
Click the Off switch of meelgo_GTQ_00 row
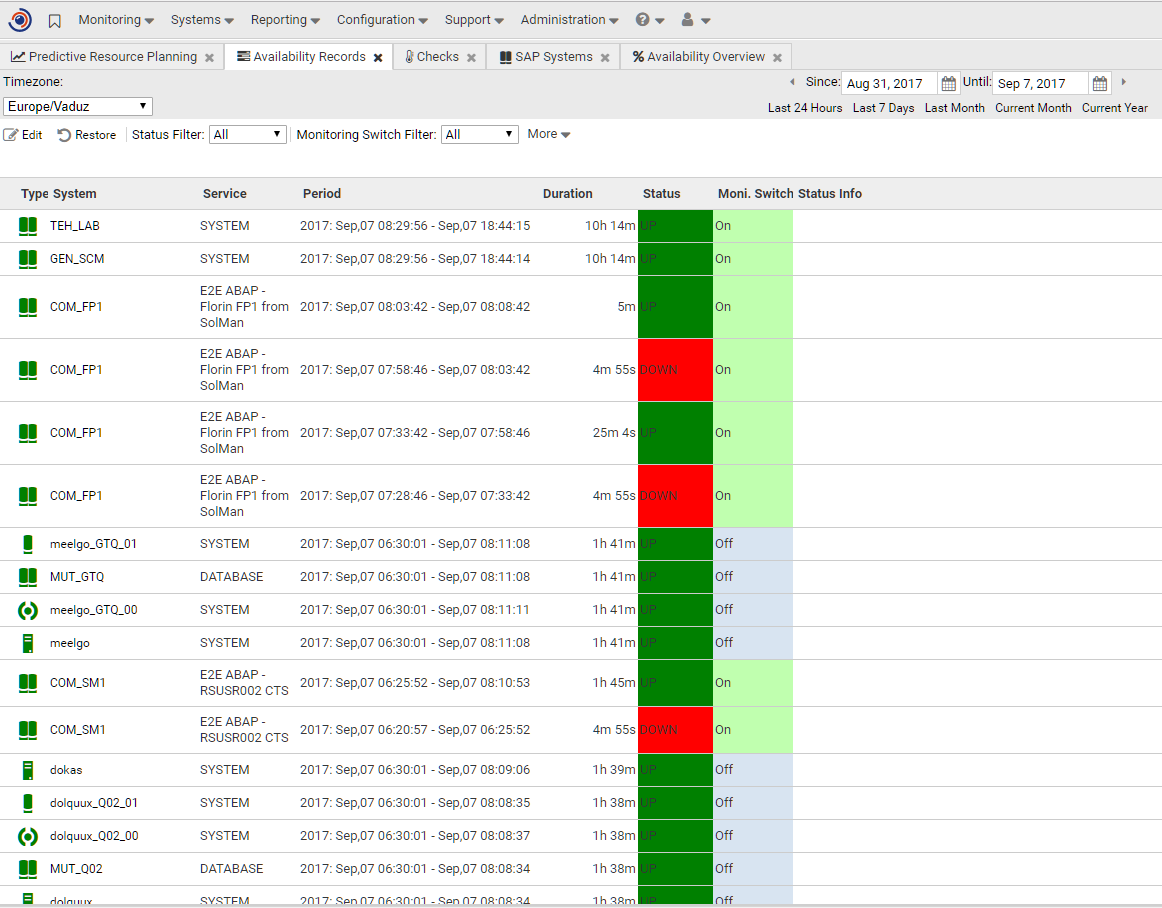point(753,610)
